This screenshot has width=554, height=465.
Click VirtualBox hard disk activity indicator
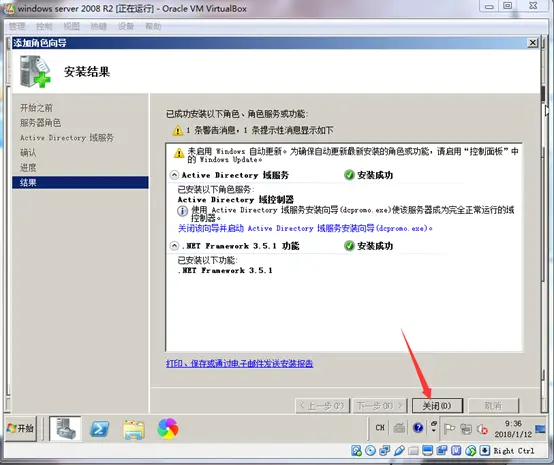point(356,451)
